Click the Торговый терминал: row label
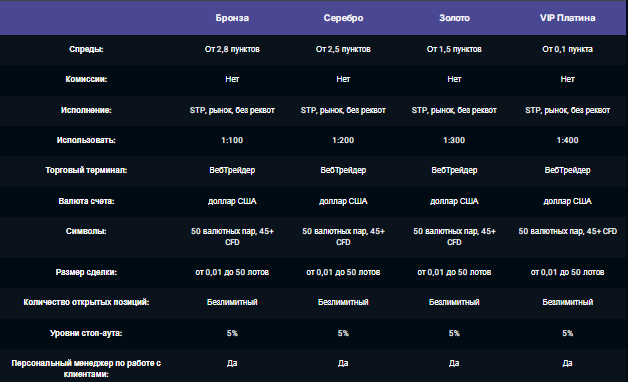628x382 pixels. pos(86,170)
